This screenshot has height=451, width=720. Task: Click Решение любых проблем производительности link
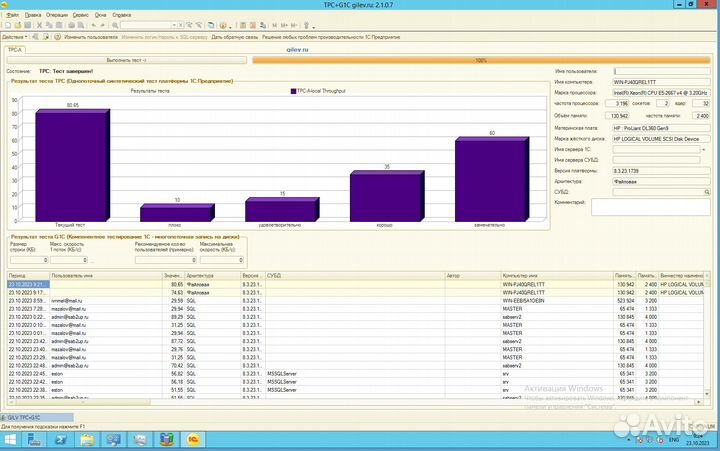click(x=331, y=37)
